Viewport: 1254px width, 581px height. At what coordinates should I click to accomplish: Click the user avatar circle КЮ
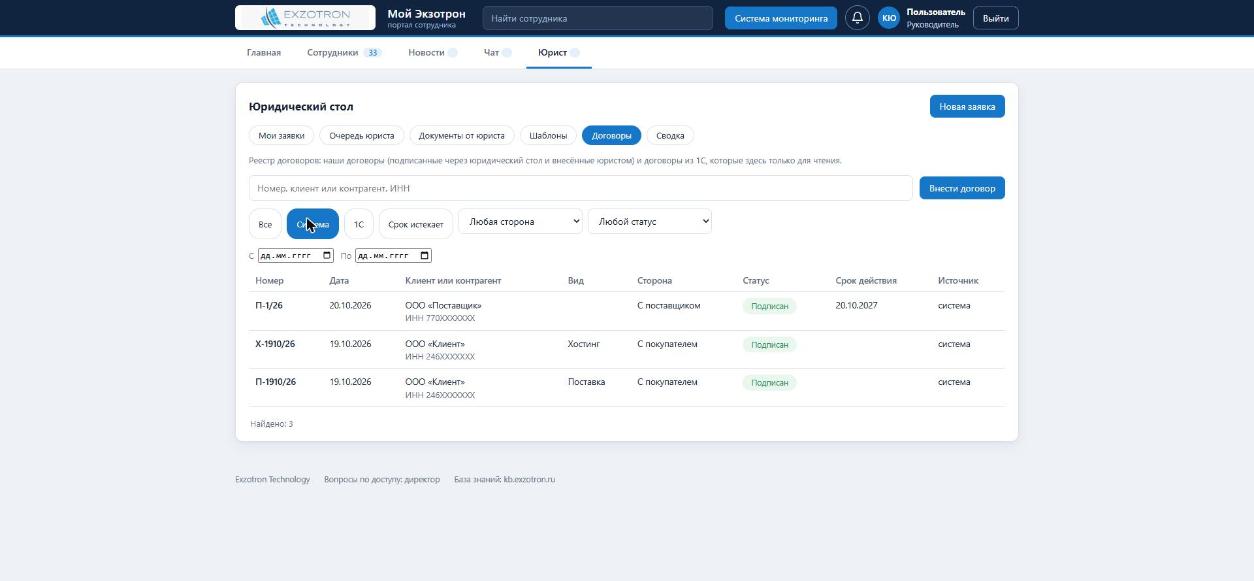coord(889,18)
